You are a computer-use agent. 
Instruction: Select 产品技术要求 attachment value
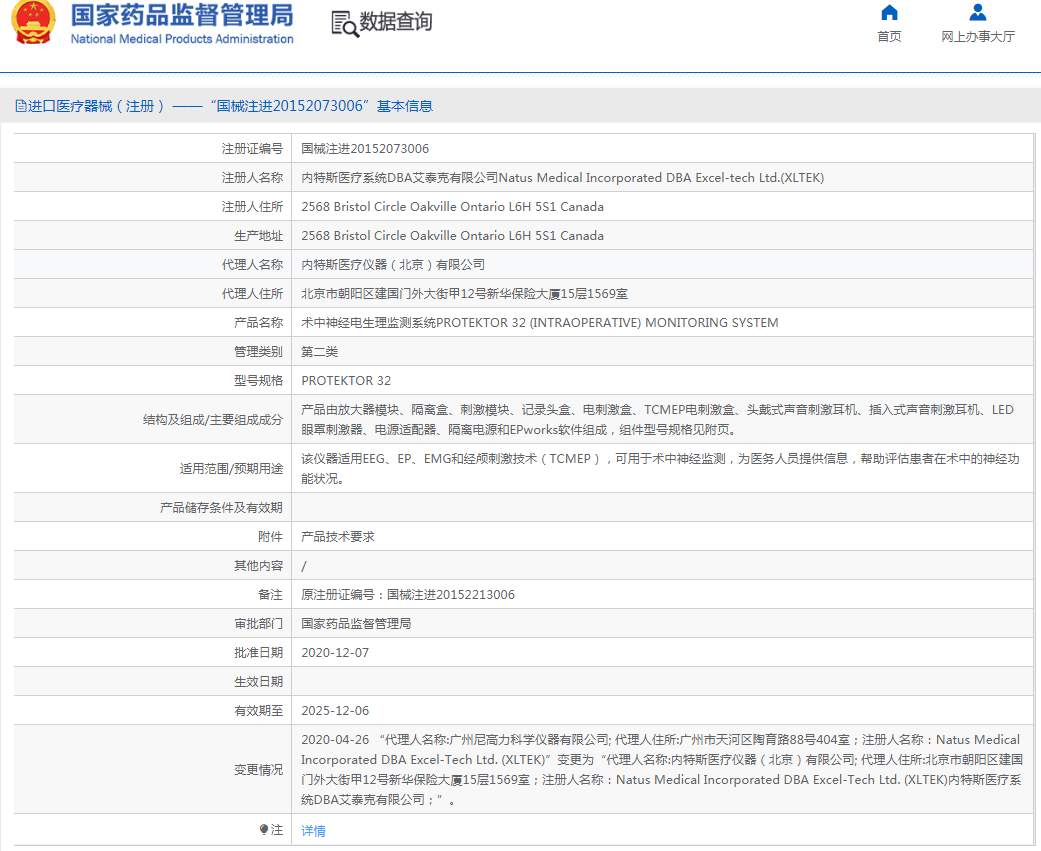(338, 536)
